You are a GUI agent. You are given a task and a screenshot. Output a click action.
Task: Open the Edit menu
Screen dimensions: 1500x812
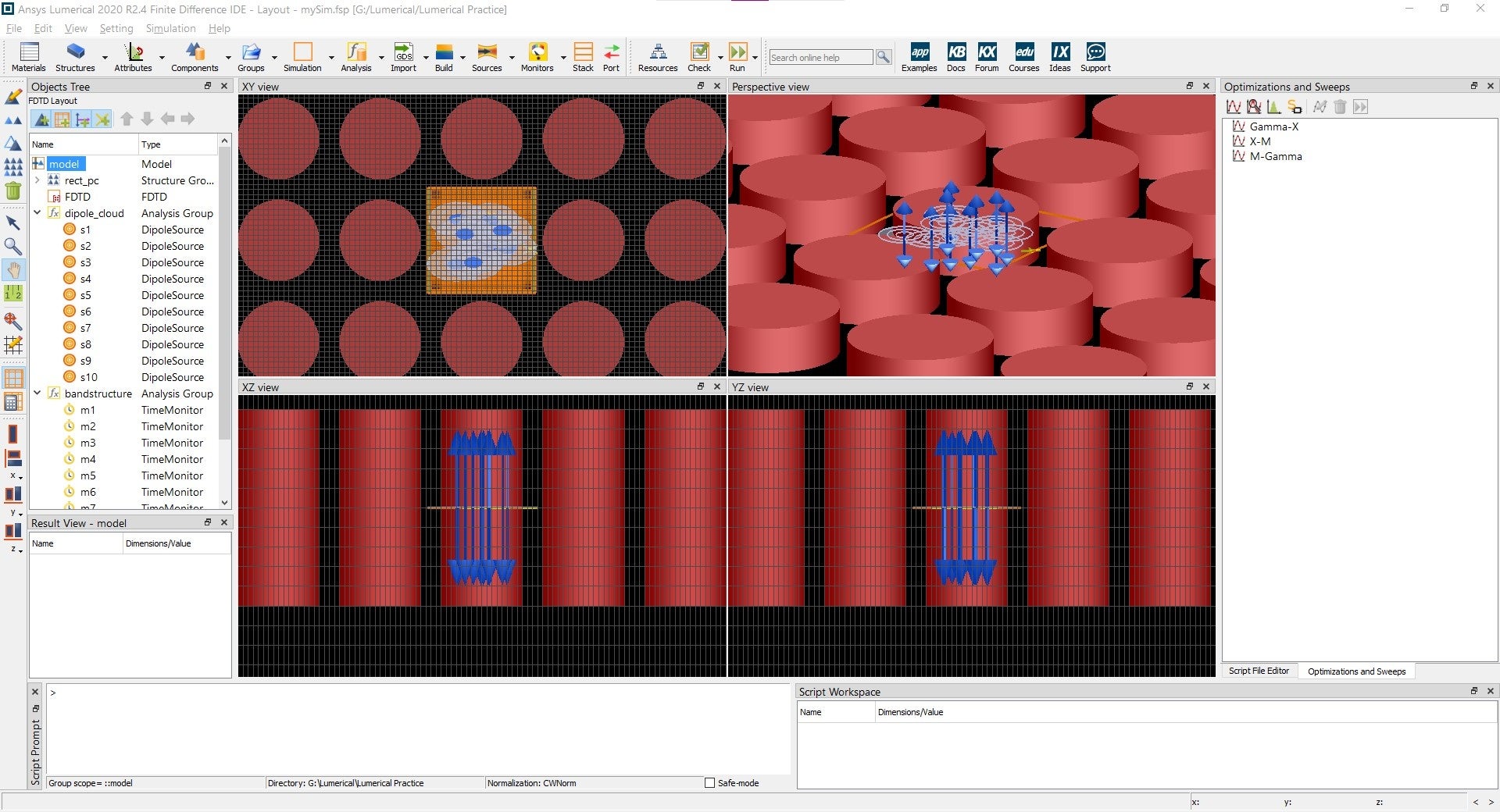(x=43, y=28)
